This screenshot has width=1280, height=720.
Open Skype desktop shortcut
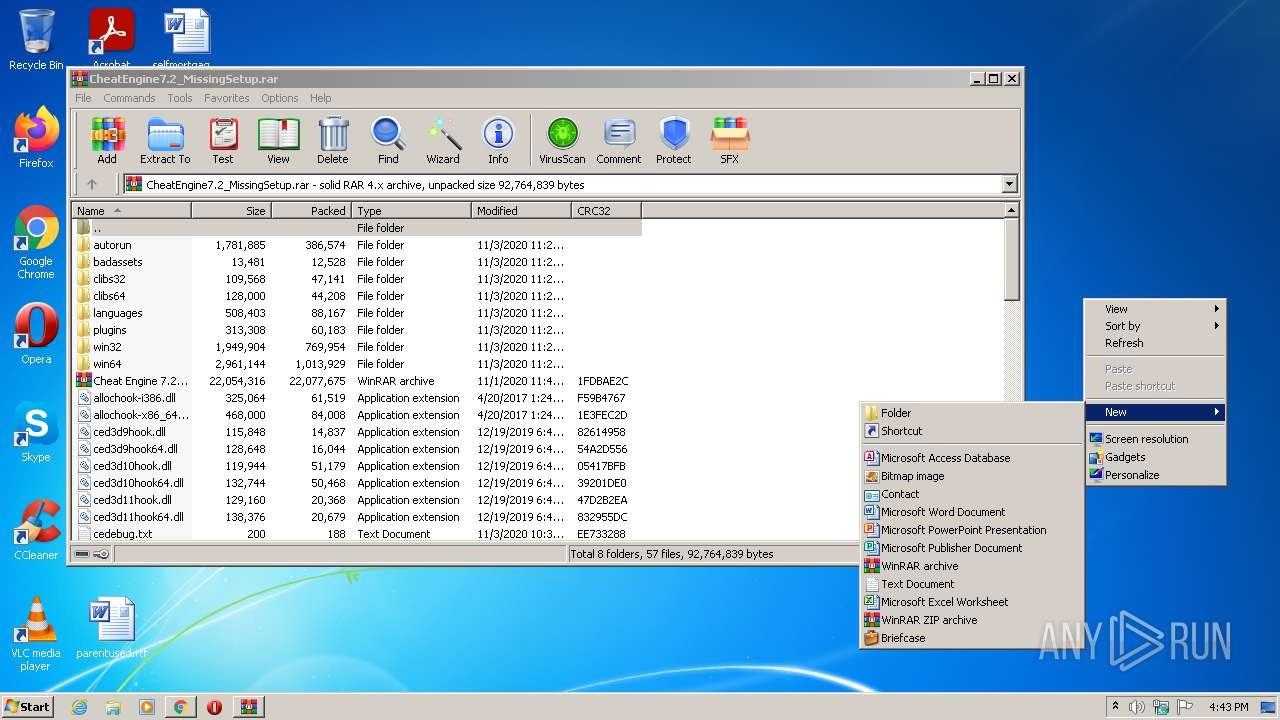pos(36,432)
